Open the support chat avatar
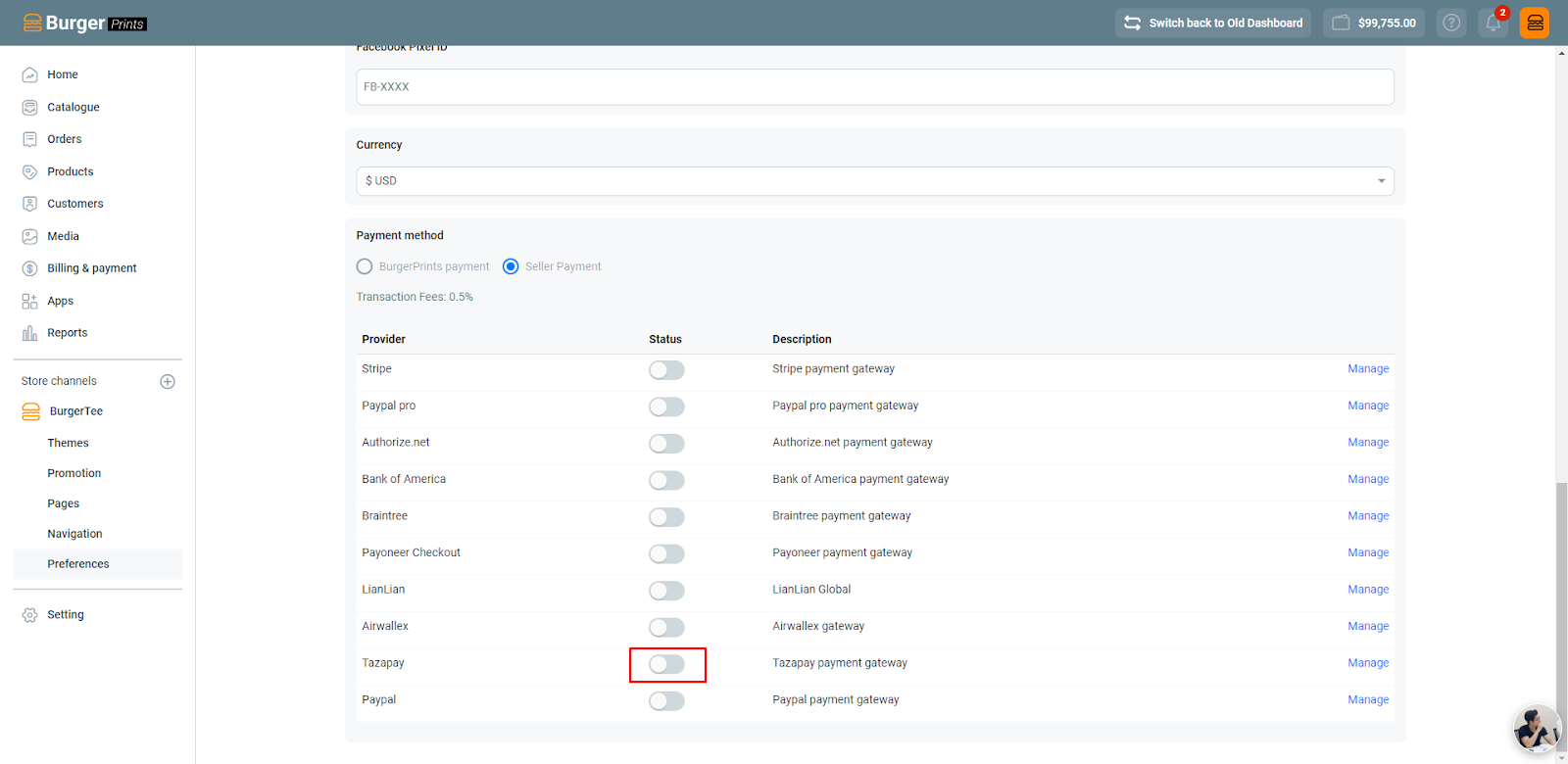This screenshot has height=764, width=1568. click(x=1537, y=730)
